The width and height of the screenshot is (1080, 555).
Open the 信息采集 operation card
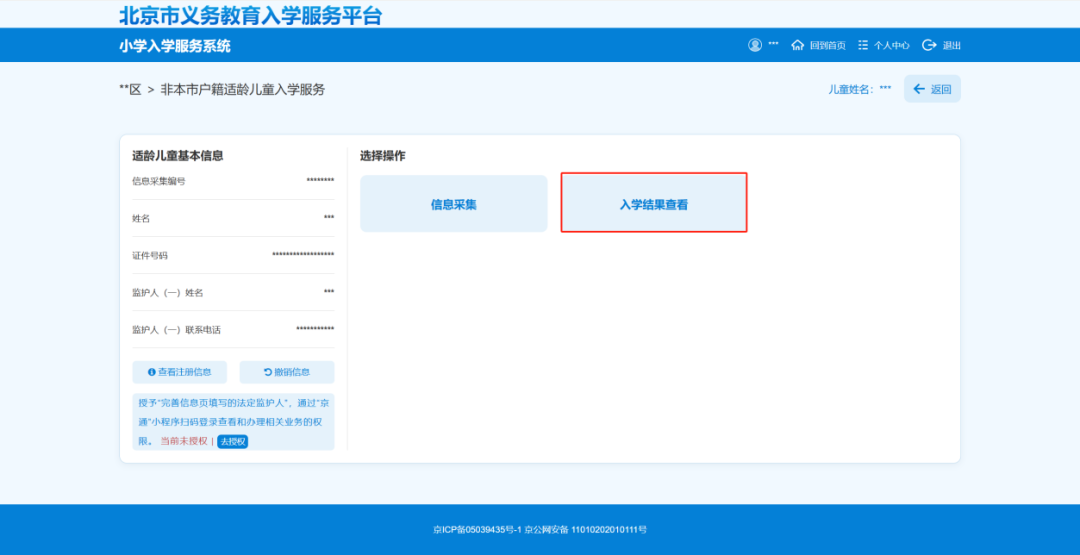454,204
